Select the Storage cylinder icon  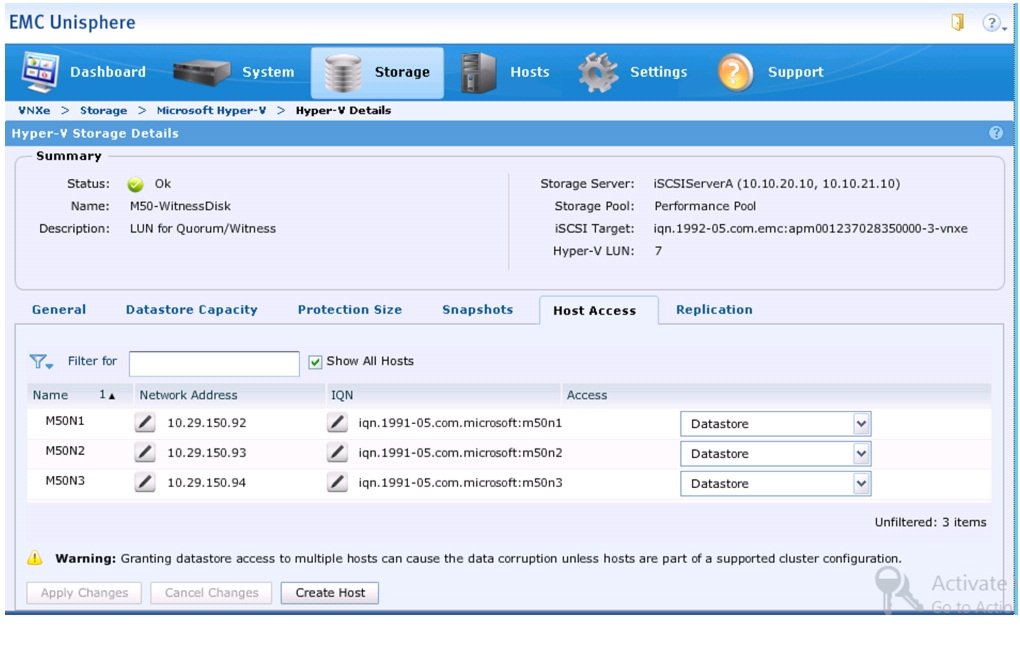pyautogui.click(x=343, y=73)
